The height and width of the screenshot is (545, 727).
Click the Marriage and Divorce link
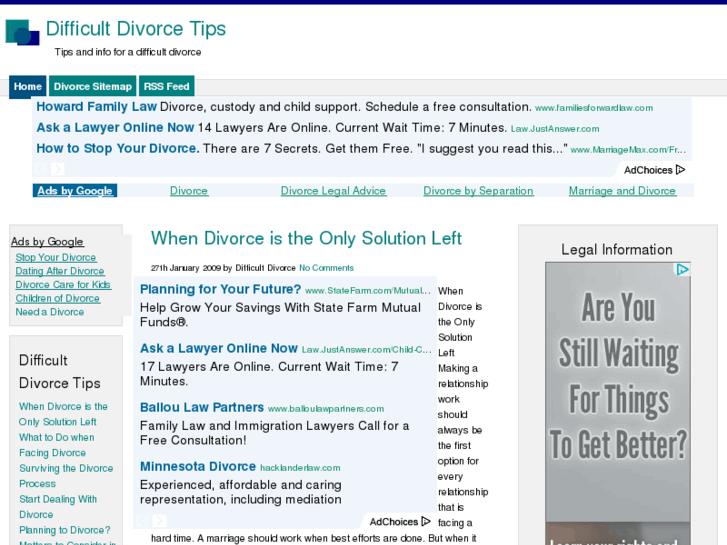[x=622, y=191]
